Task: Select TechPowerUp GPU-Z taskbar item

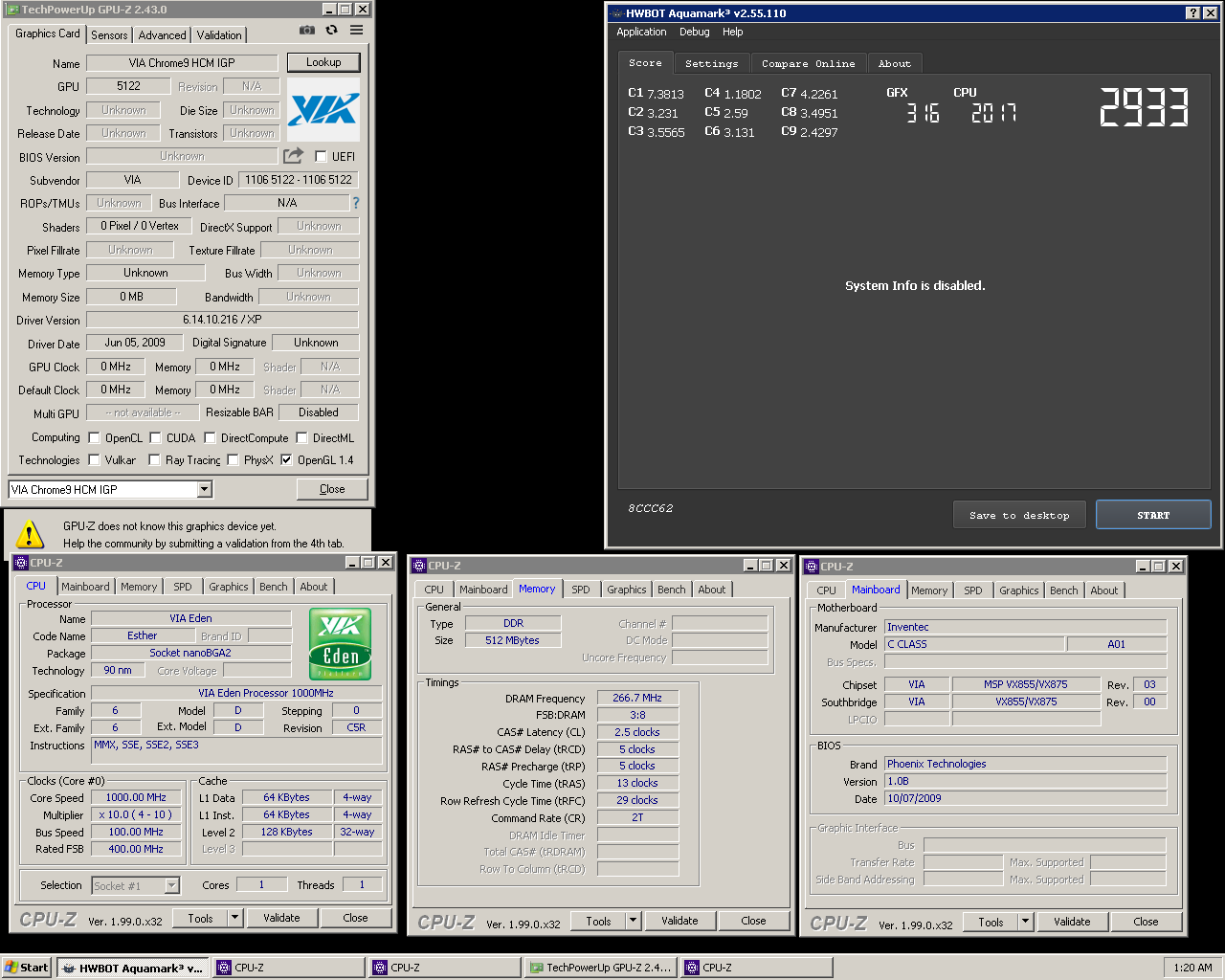Action: coord(600,968)
